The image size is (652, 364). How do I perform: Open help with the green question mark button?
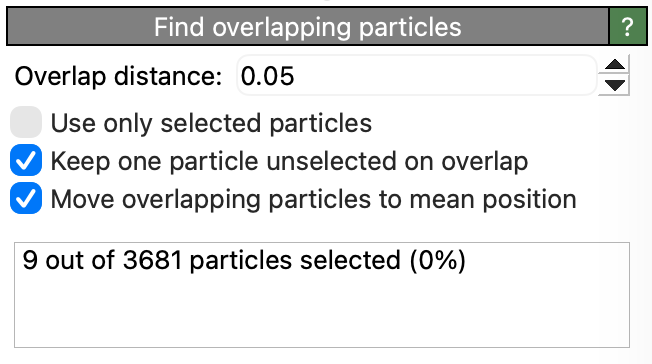click(627, 27)
